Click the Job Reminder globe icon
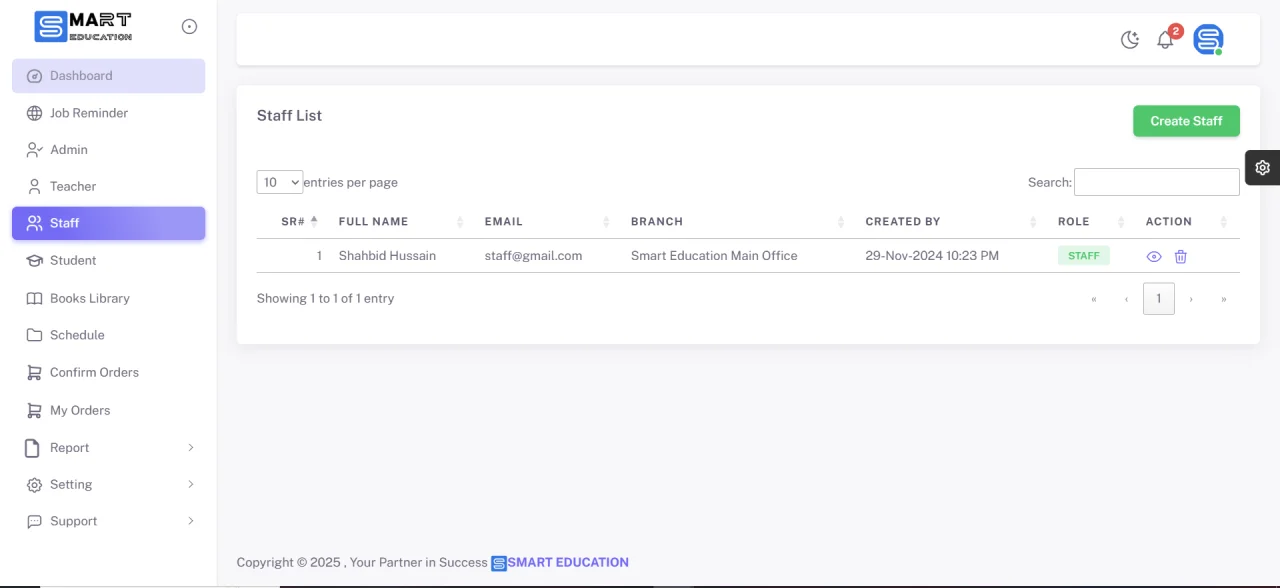The width and height of the screenshot is (1280, 588). (34, 113)
